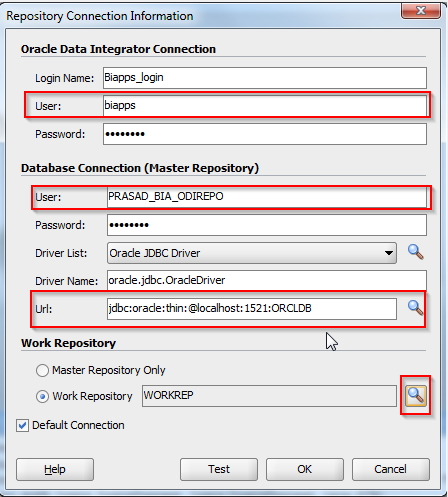The height and width of the screenshot is (497, 448).
Task: Click the Master Repository Password field
Action: coord(267,225)
